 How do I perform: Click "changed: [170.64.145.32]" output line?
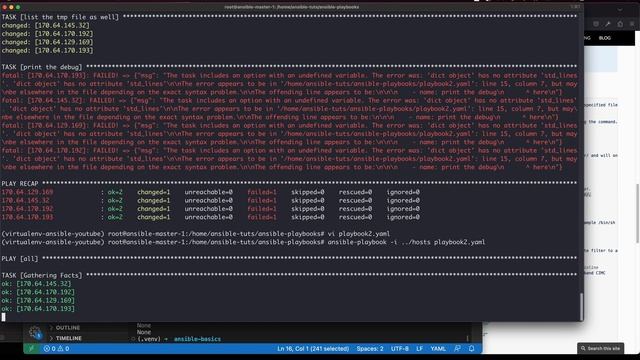click(45, 25)
